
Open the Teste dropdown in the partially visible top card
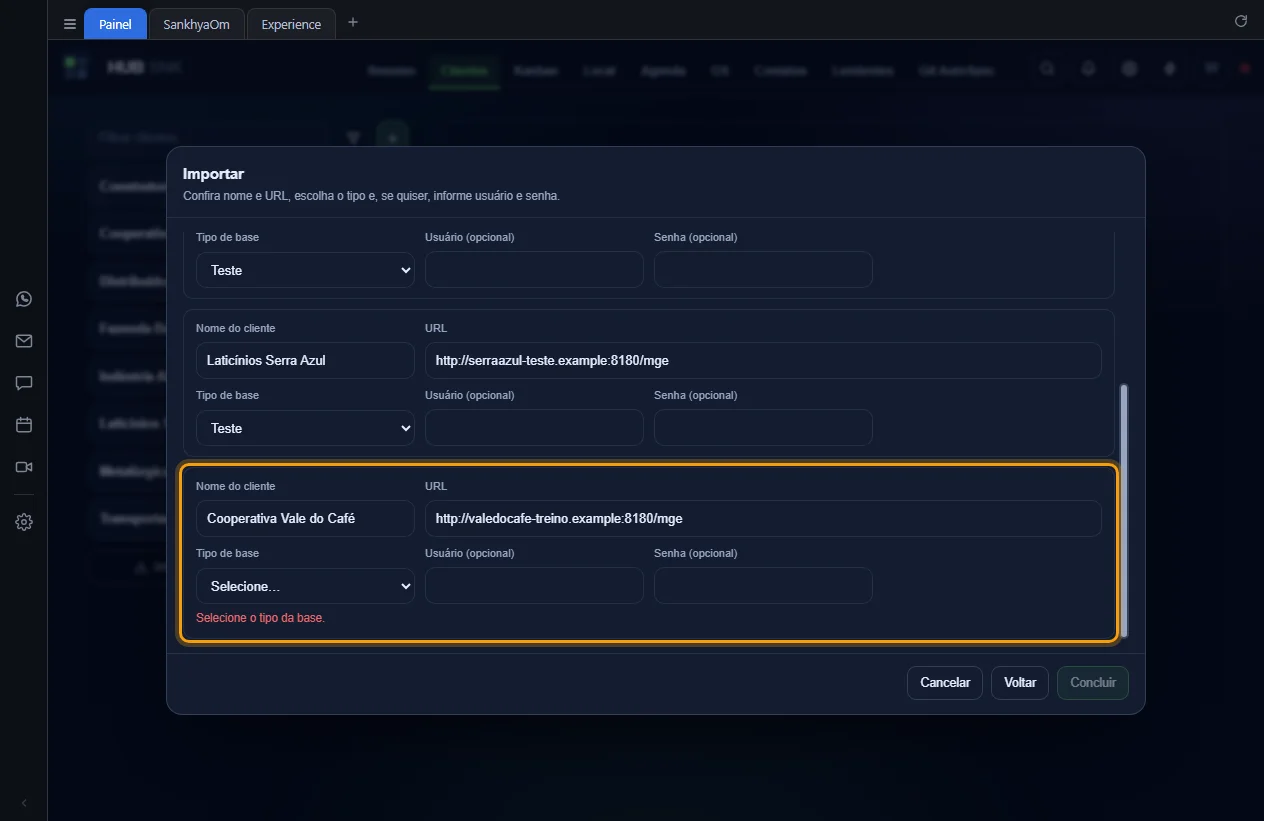[305, 270]
